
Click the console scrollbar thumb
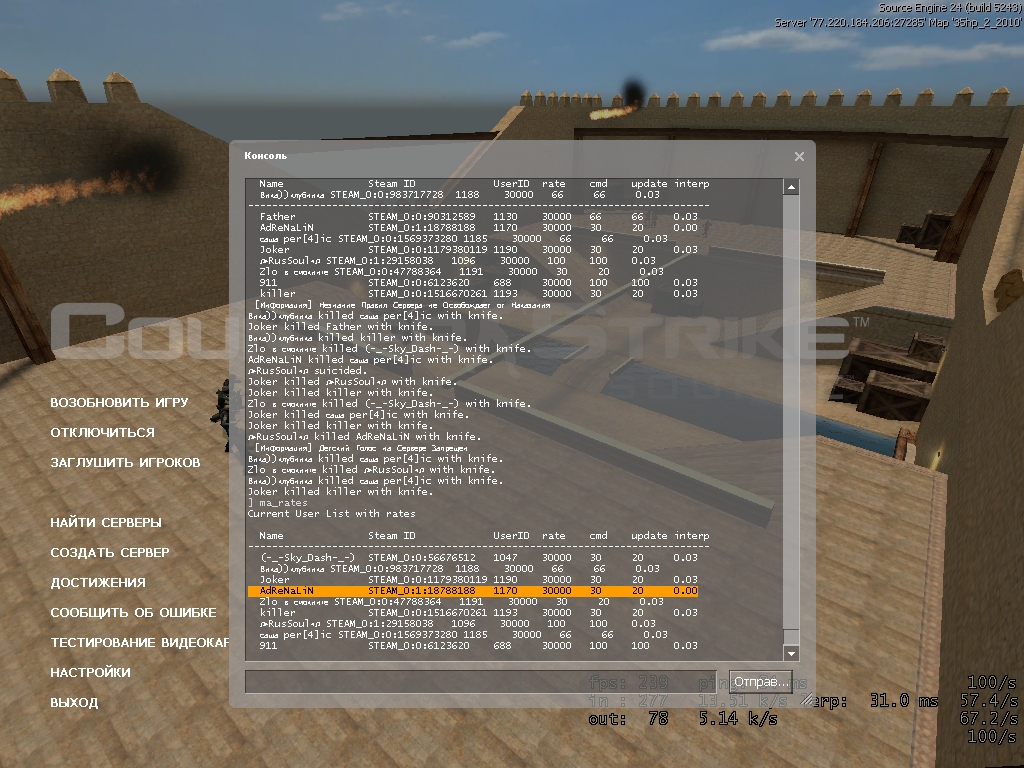click(x=792, y=637)
